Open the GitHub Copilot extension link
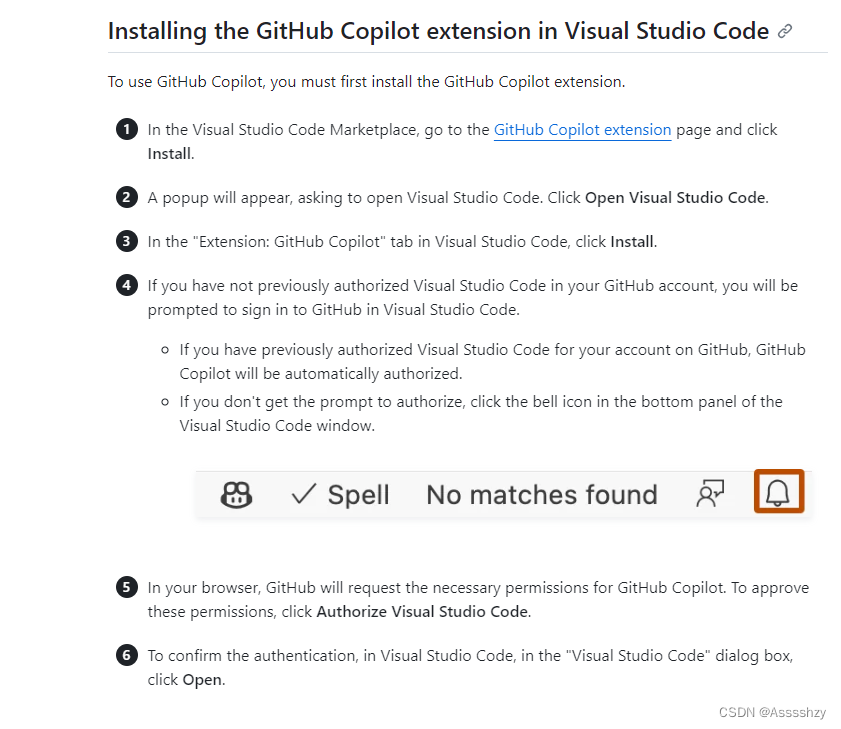841x729 pixels. click(x=582, y=129)
